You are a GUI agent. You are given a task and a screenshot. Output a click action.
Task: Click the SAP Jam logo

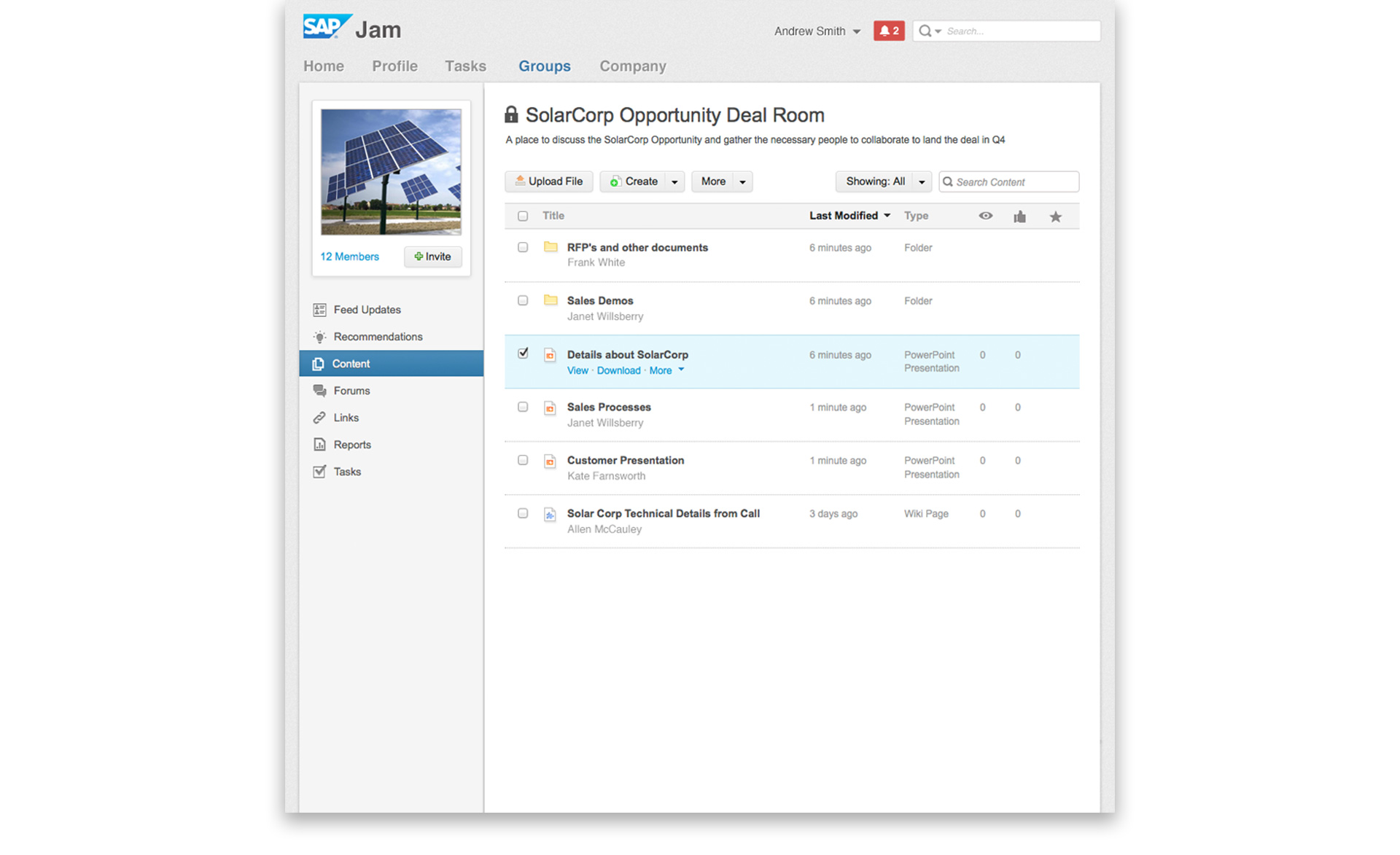352,28
